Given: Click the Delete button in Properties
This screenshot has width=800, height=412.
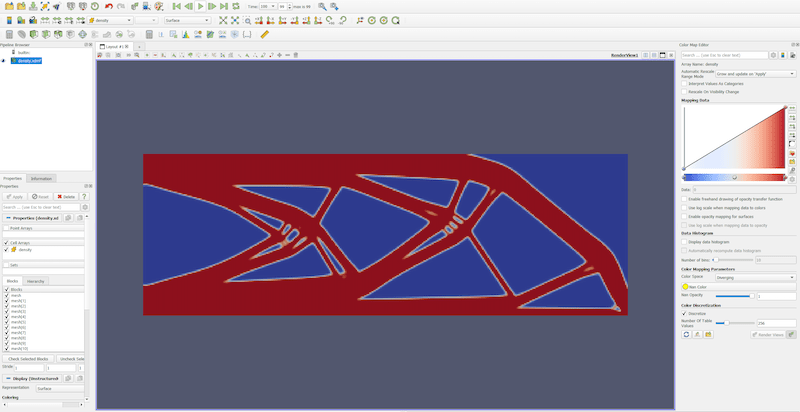Looking at the screenshot, I should point(66,197).
